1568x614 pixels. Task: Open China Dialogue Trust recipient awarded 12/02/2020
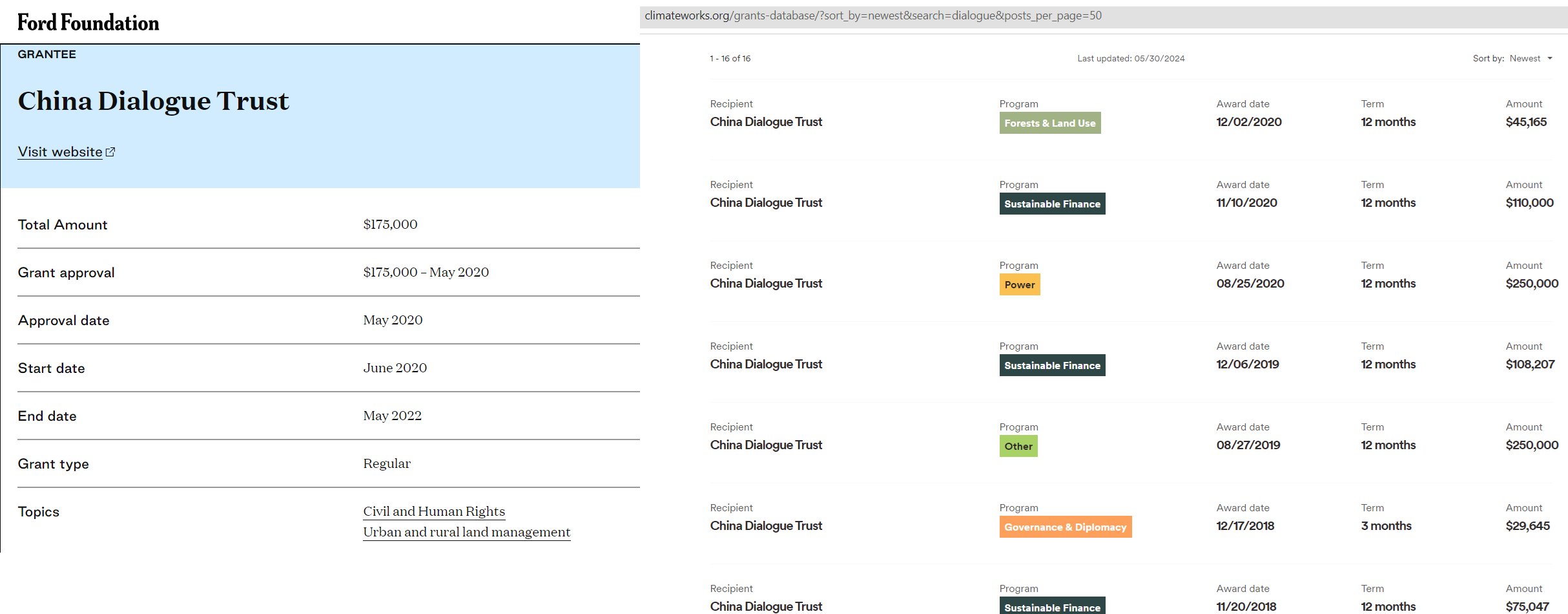(x=766, y=122)
